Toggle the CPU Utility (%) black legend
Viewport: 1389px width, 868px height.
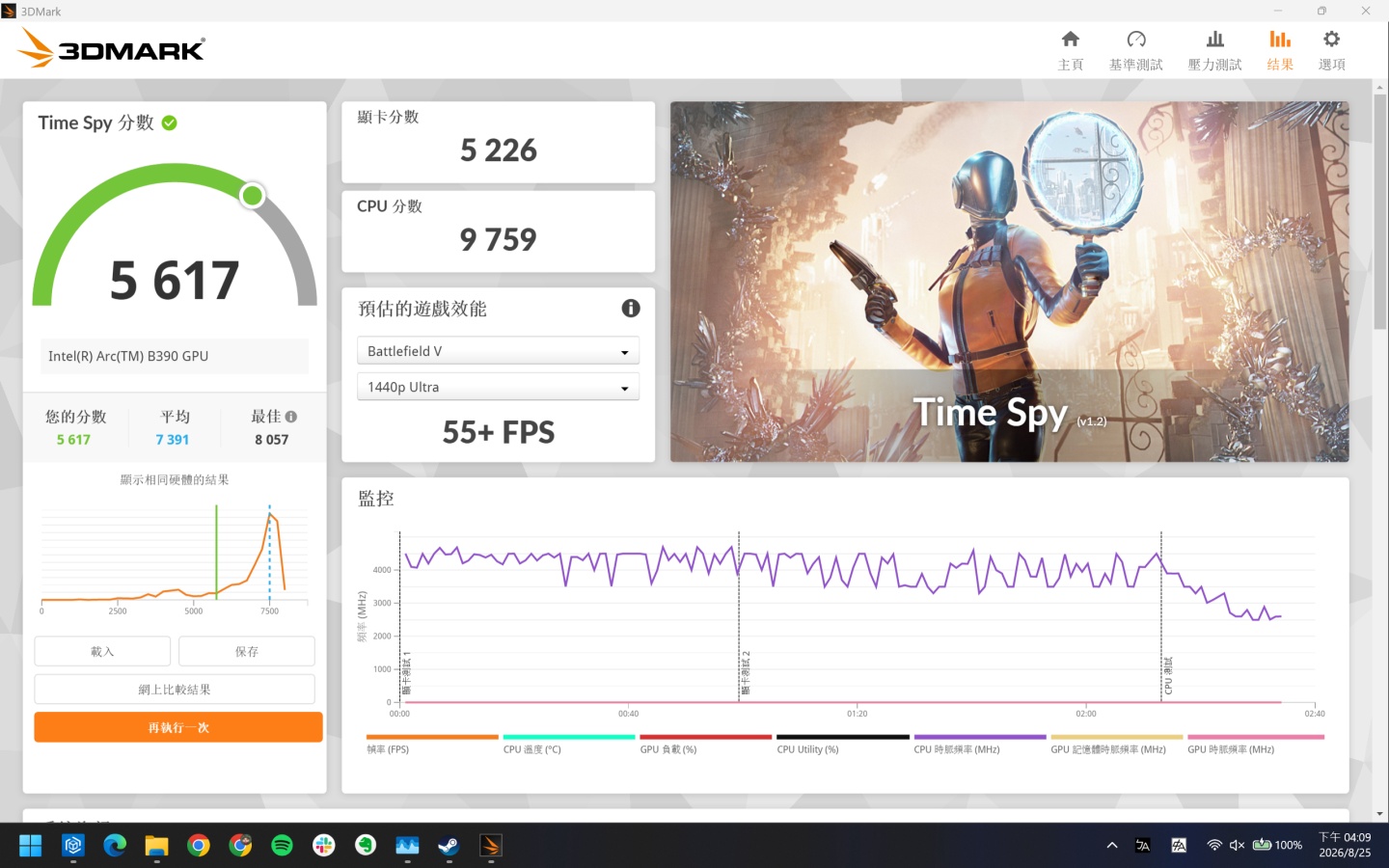tap(843, 744)
